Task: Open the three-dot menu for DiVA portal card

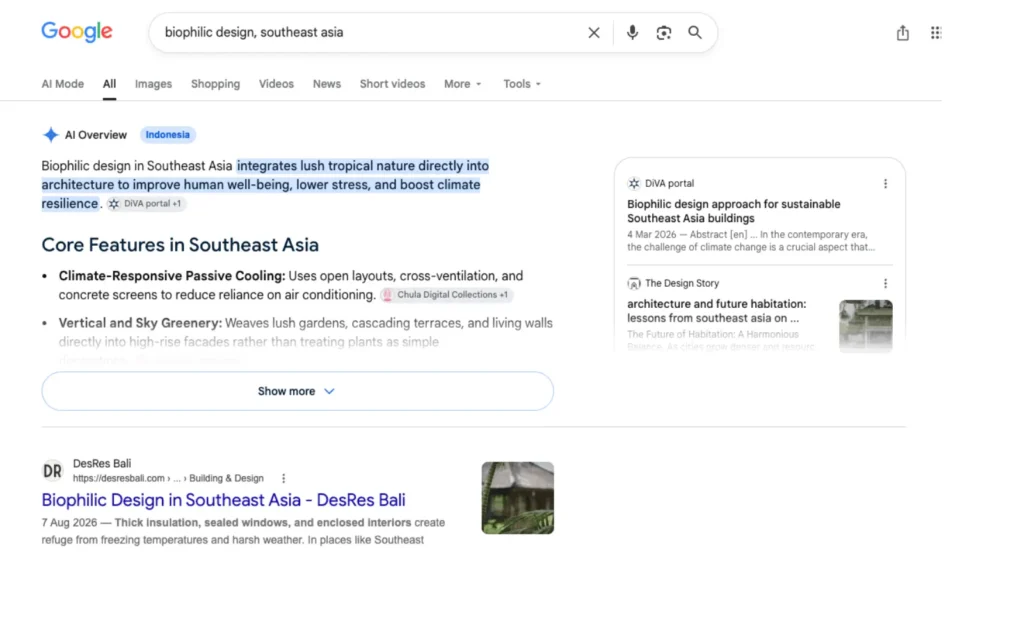Action: click(x=885, y=184)
